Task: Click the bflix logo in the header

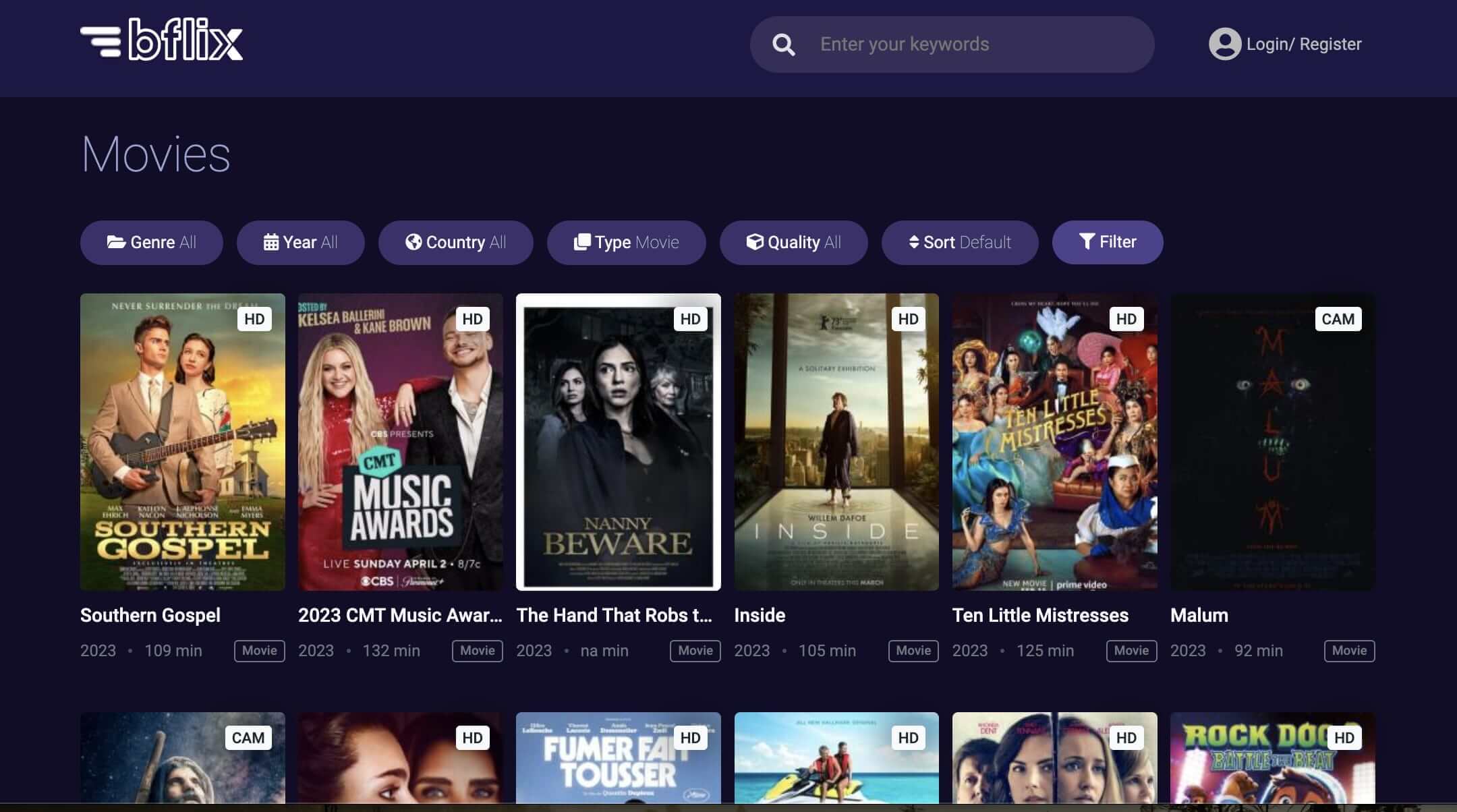Action: click(x=162, y=42)
